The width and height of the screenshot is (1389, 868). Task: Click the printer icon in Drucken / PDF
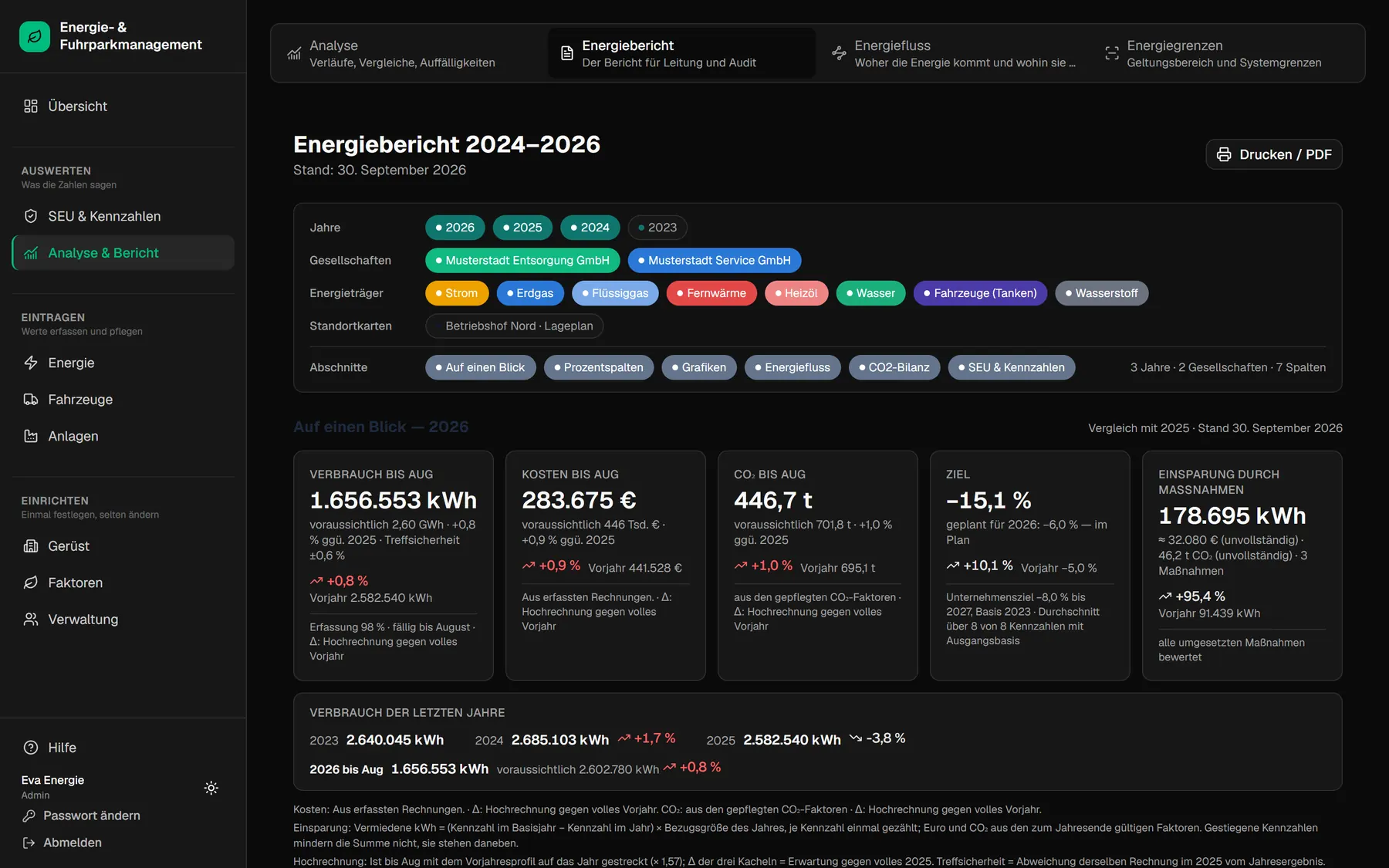1224,155
